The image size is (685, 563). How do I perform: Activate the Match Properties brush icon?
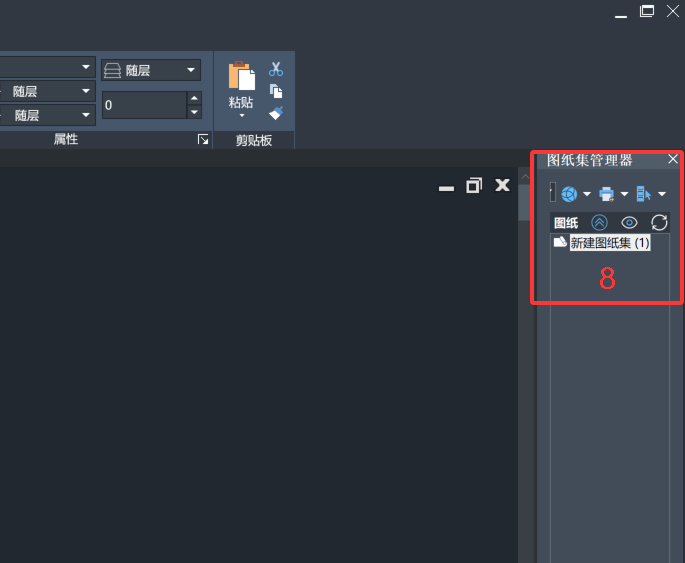[276, 114]
